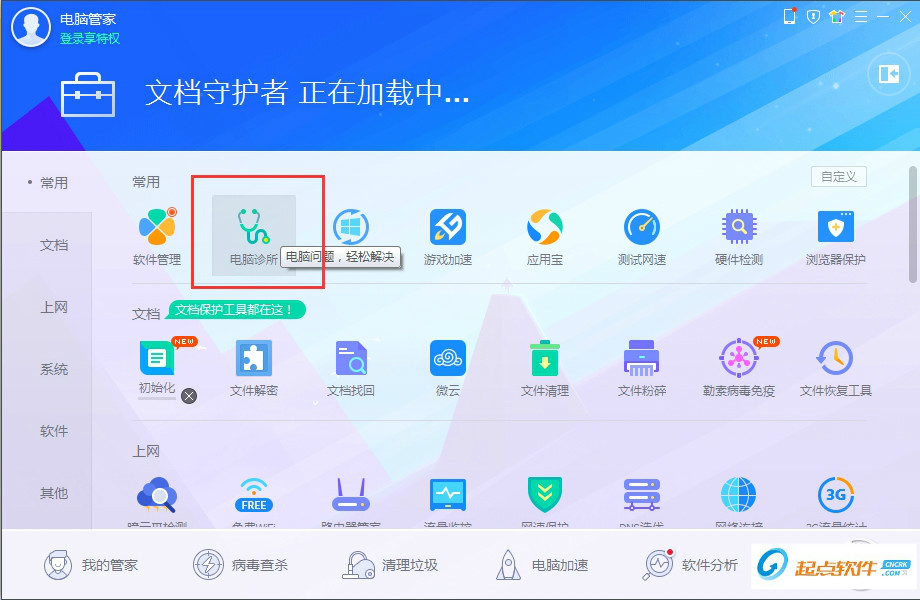Open 文件粉碎 file shredder

642,368
